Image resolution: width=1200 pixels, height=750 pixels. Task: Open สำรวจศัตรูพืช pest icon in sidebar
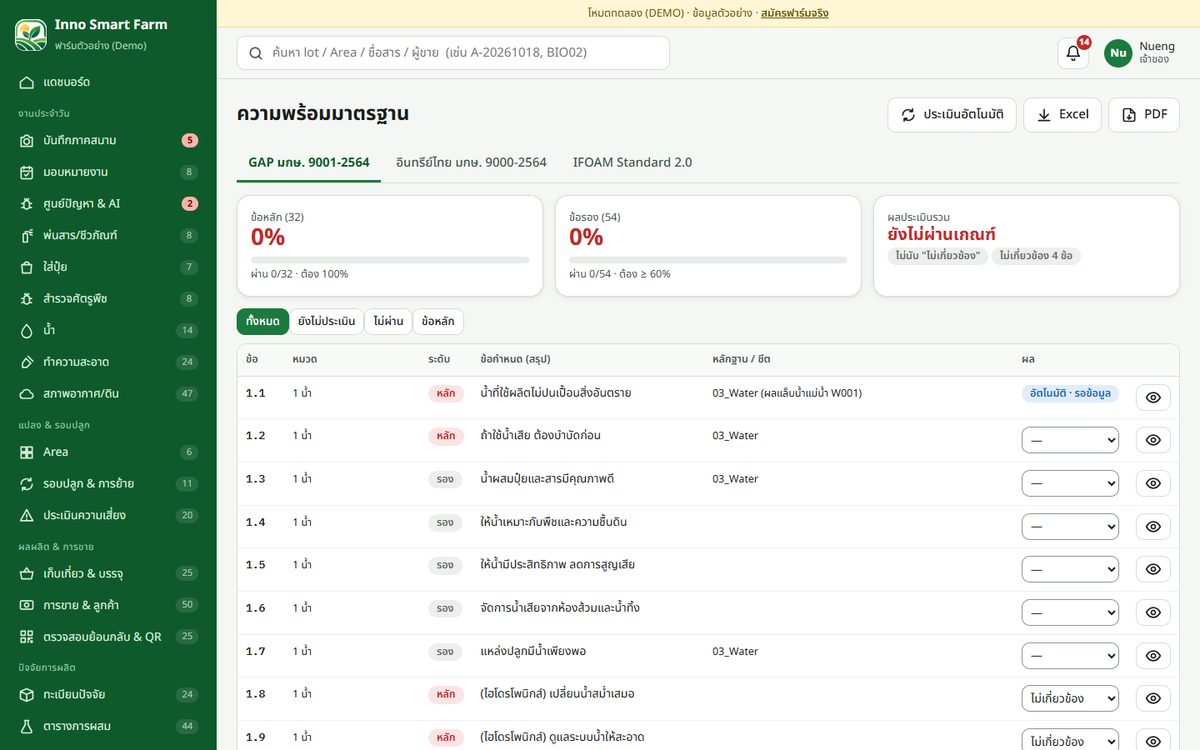(x=27, y=299)
